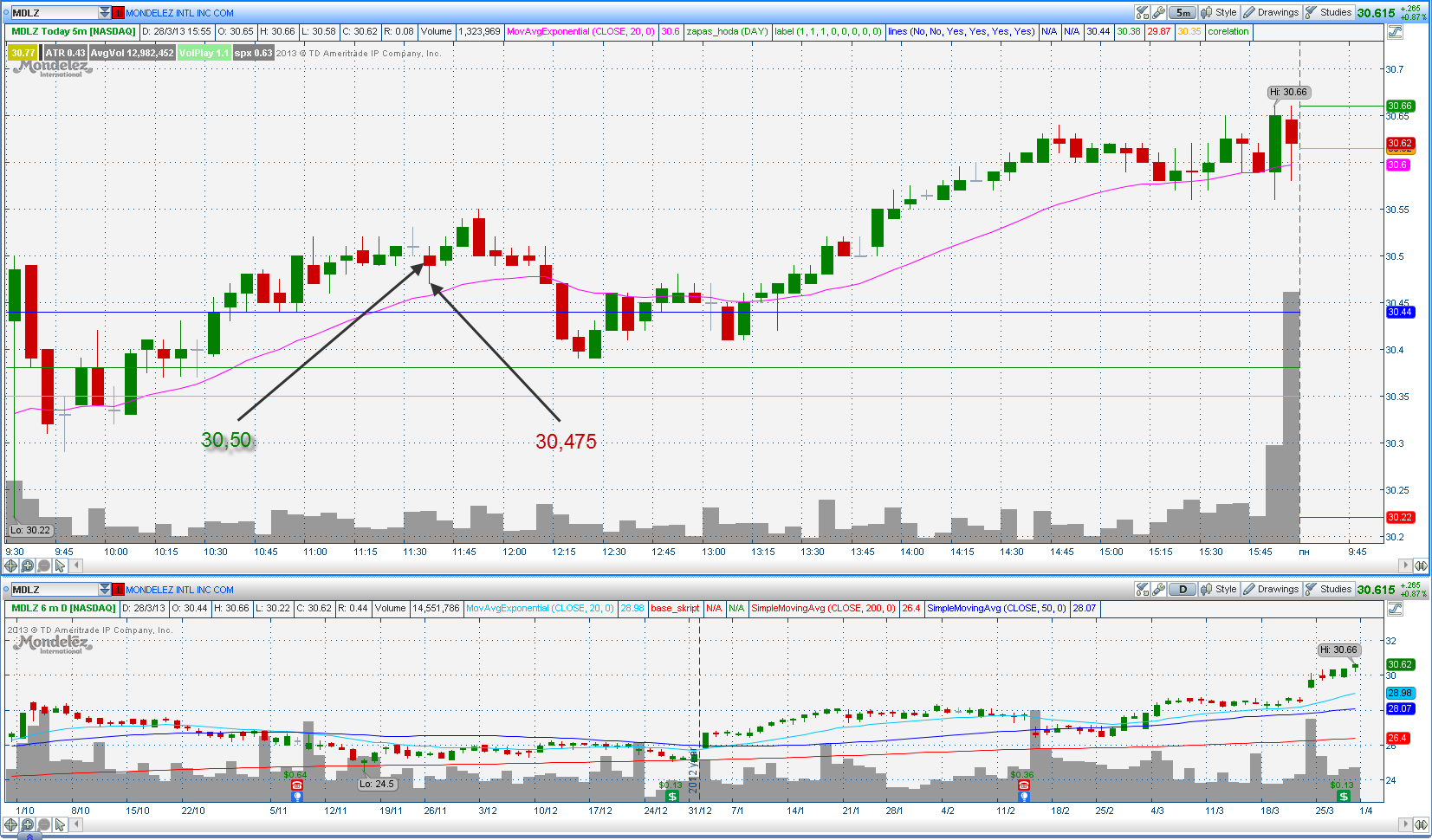Image resolution: width=1432 pixels, height=840 pixels.
Task: Click the expand time axis icon in lower chart
Action: coord(1421,824)
